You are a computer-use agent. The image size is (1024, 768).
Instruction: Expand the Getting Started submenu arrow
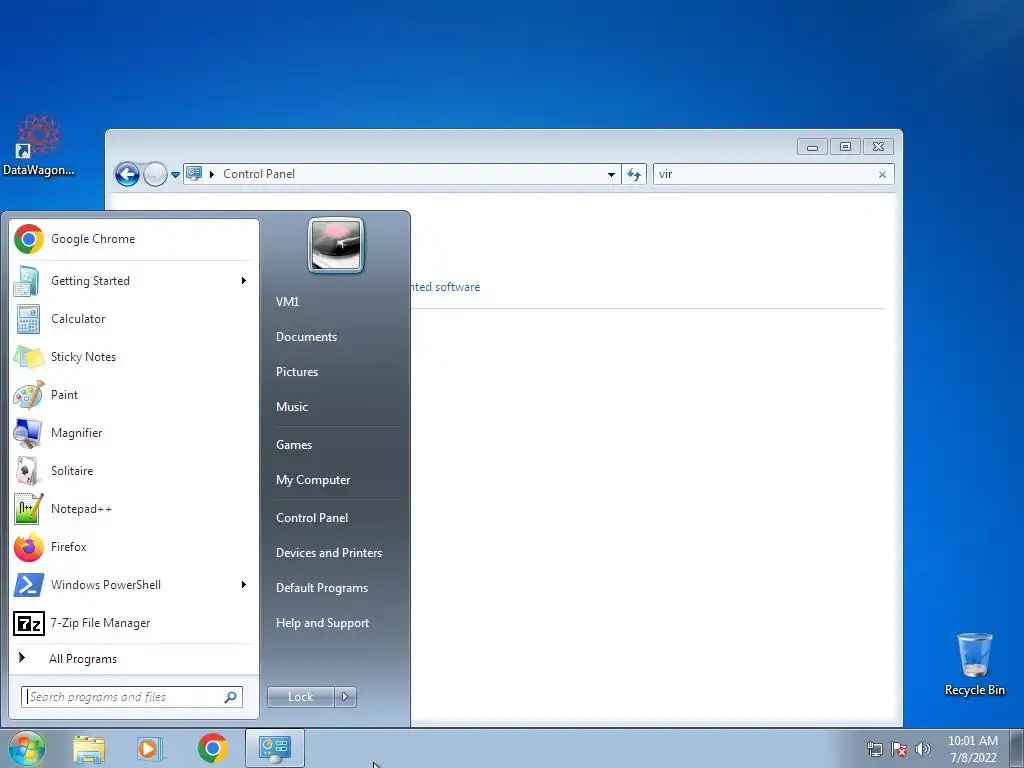[244, 281]
